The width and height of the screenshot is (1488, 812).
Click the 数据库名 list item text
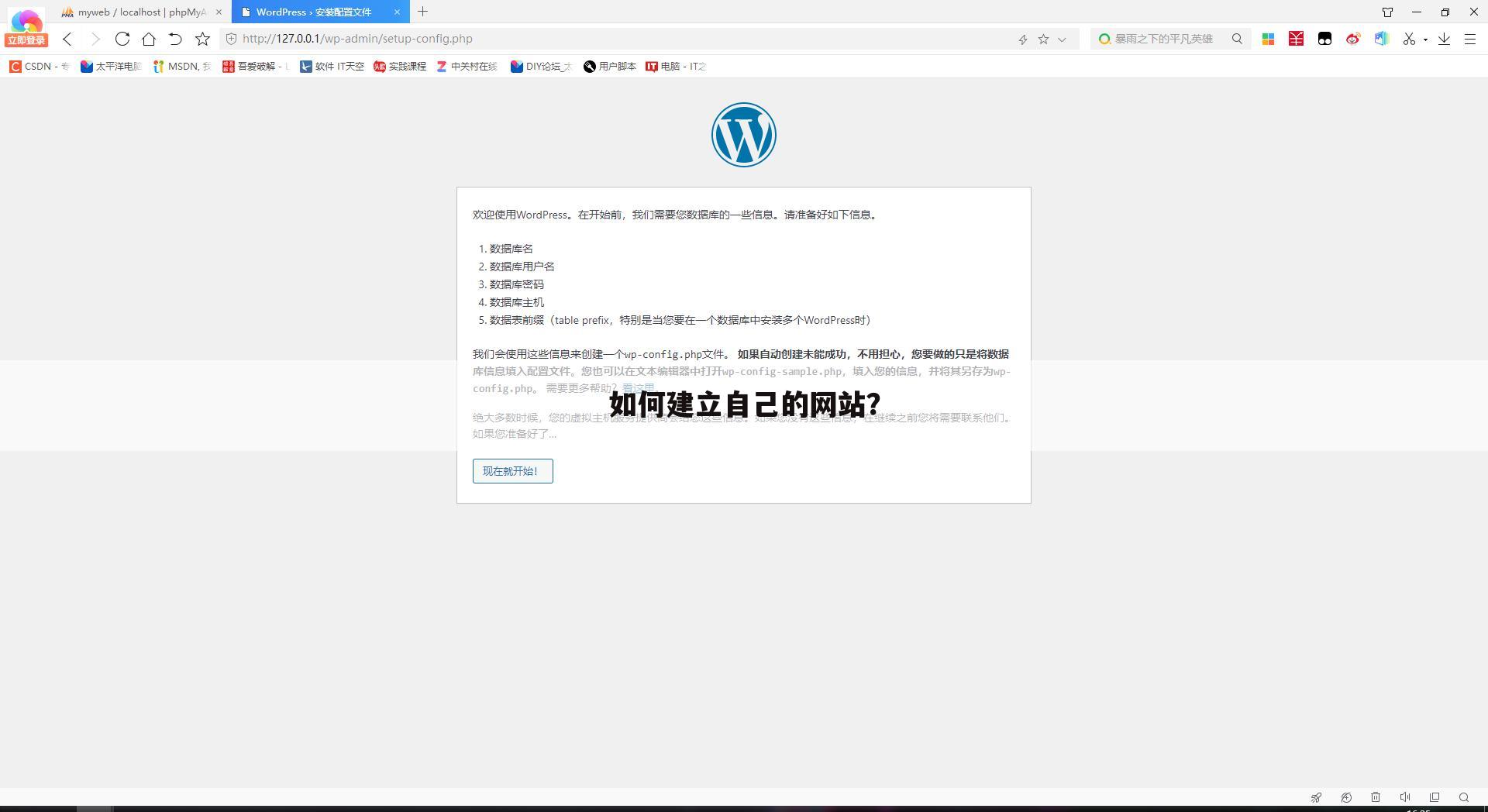[511, 249]
